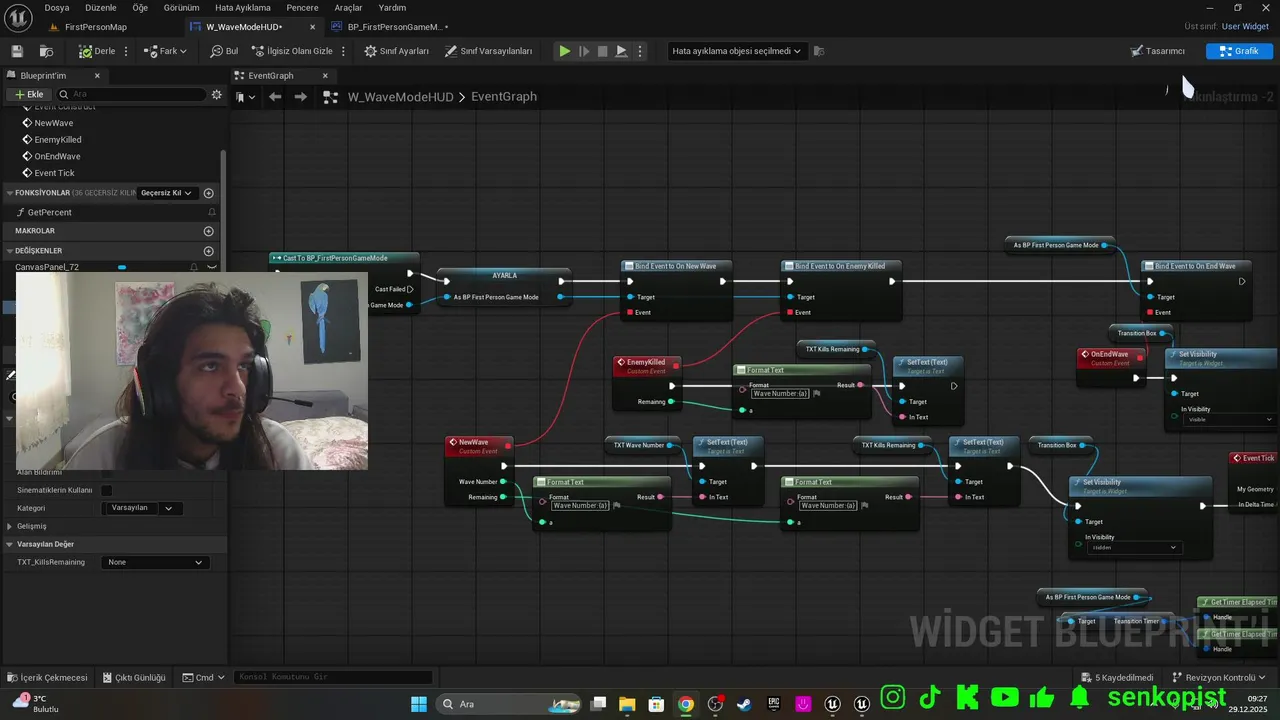Viewport: 1280px width, 720px height.
Task: Open Sınıf Ayarları class settings
Action: [396, 51]
